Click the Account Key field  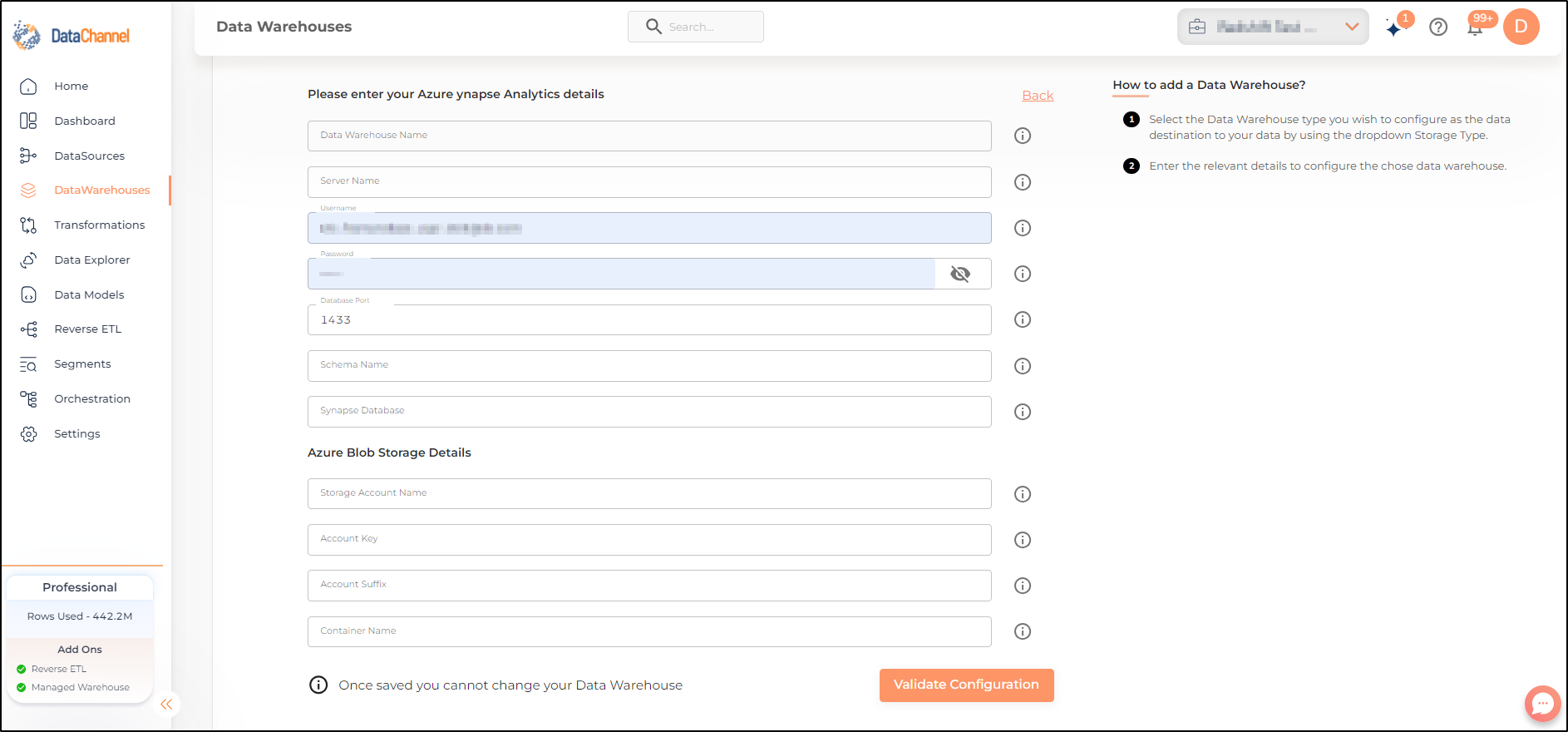coord(649,539)
